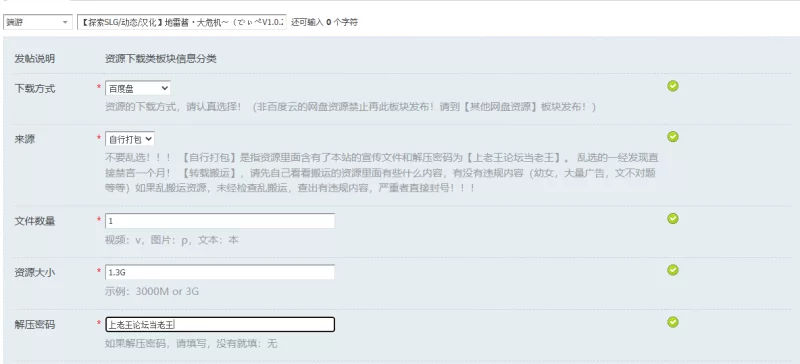Click the green check icon for 解压密码
Viewport: 800px width, 364px height.
tap(673, 322)
